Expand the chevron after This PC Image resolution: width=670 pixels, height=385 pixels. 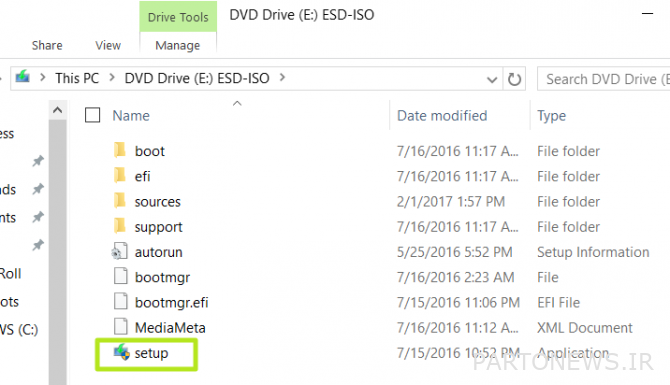point(112,77)
